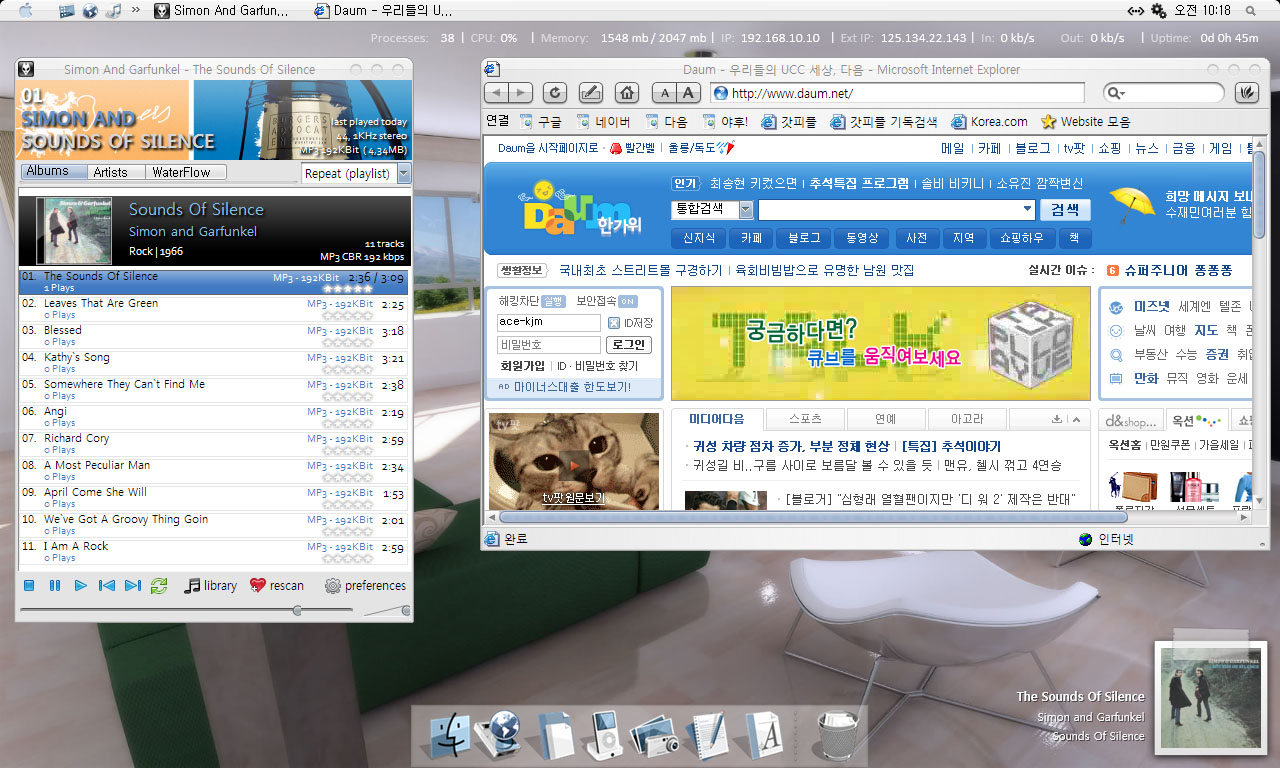The height and width of the screenshot is (768, 1280).
Task: Decrease text size with the small A button
Action: click(664, 93)
